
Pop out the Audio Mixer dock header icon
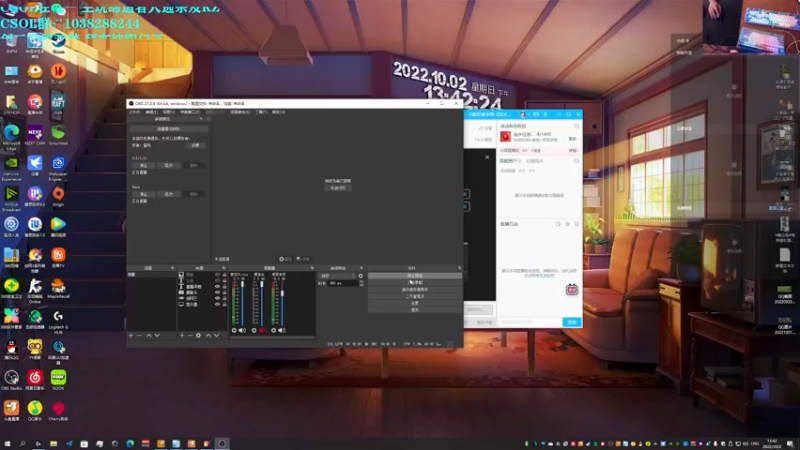[x=312, y=268]
